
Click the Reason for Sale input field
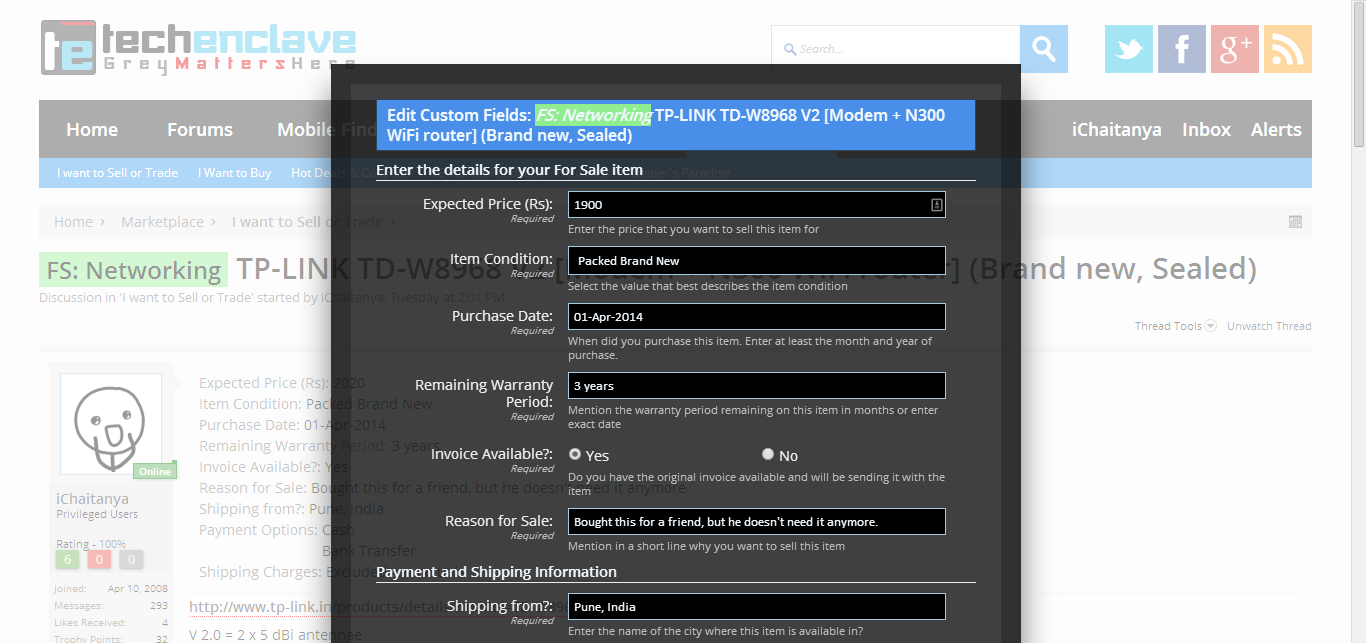(x=757, y=521)
